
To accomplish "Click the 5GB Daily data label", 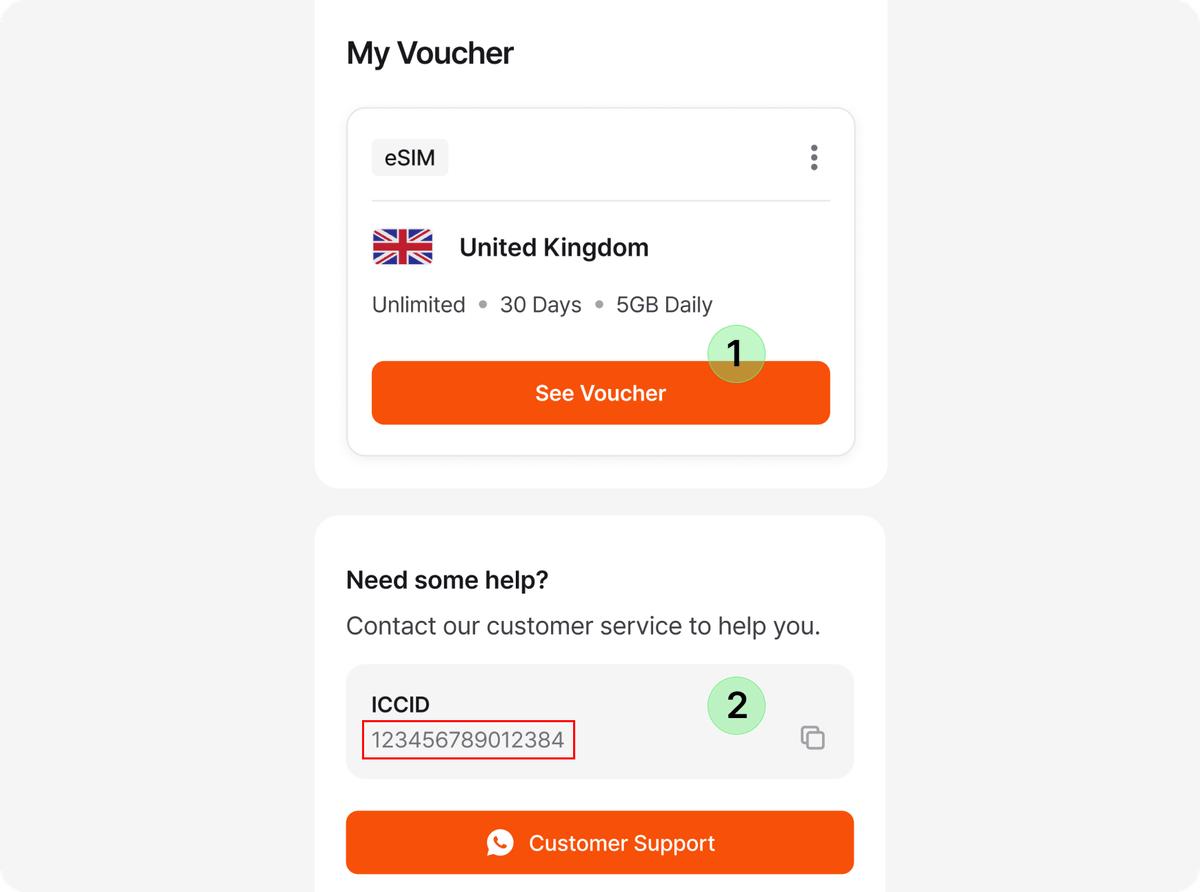I will [664, 304].
